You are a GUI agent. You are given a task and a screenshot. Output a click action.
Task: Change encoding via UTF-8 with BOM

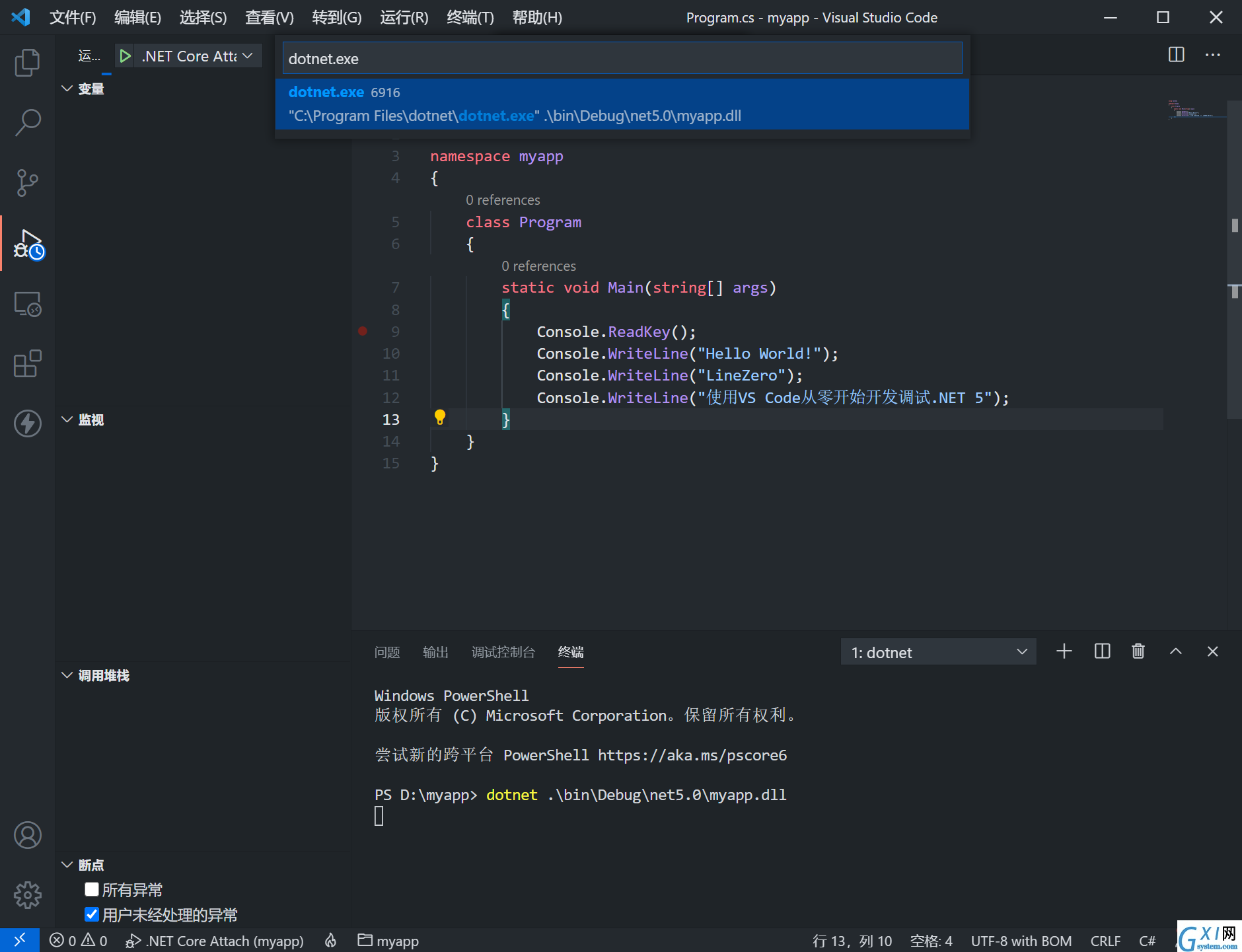pos(1021,940)
